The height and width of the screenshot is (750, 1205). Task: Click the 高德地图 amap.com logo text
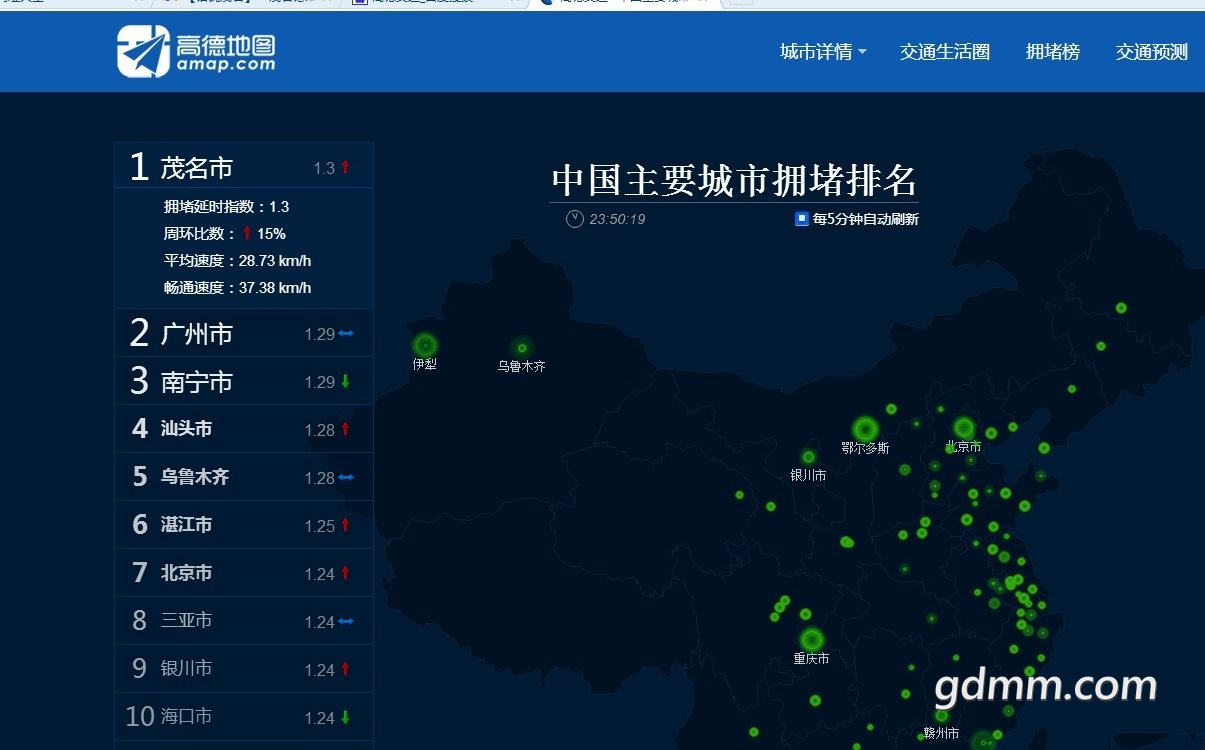[225, 52]
